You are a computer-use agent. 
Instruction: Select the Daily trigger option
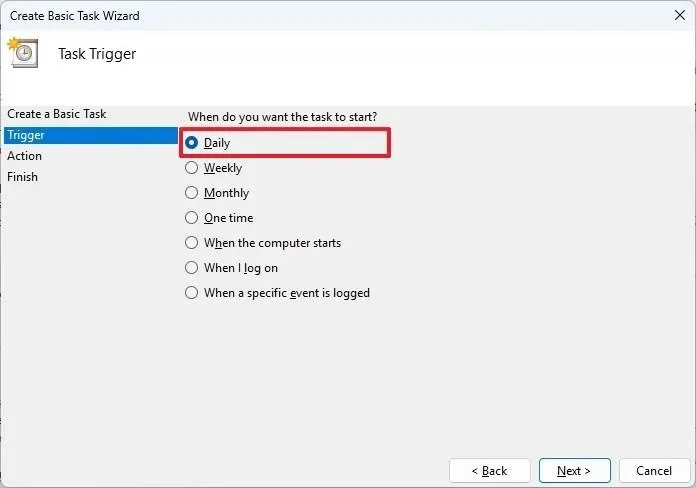click(x=191, y=143)
